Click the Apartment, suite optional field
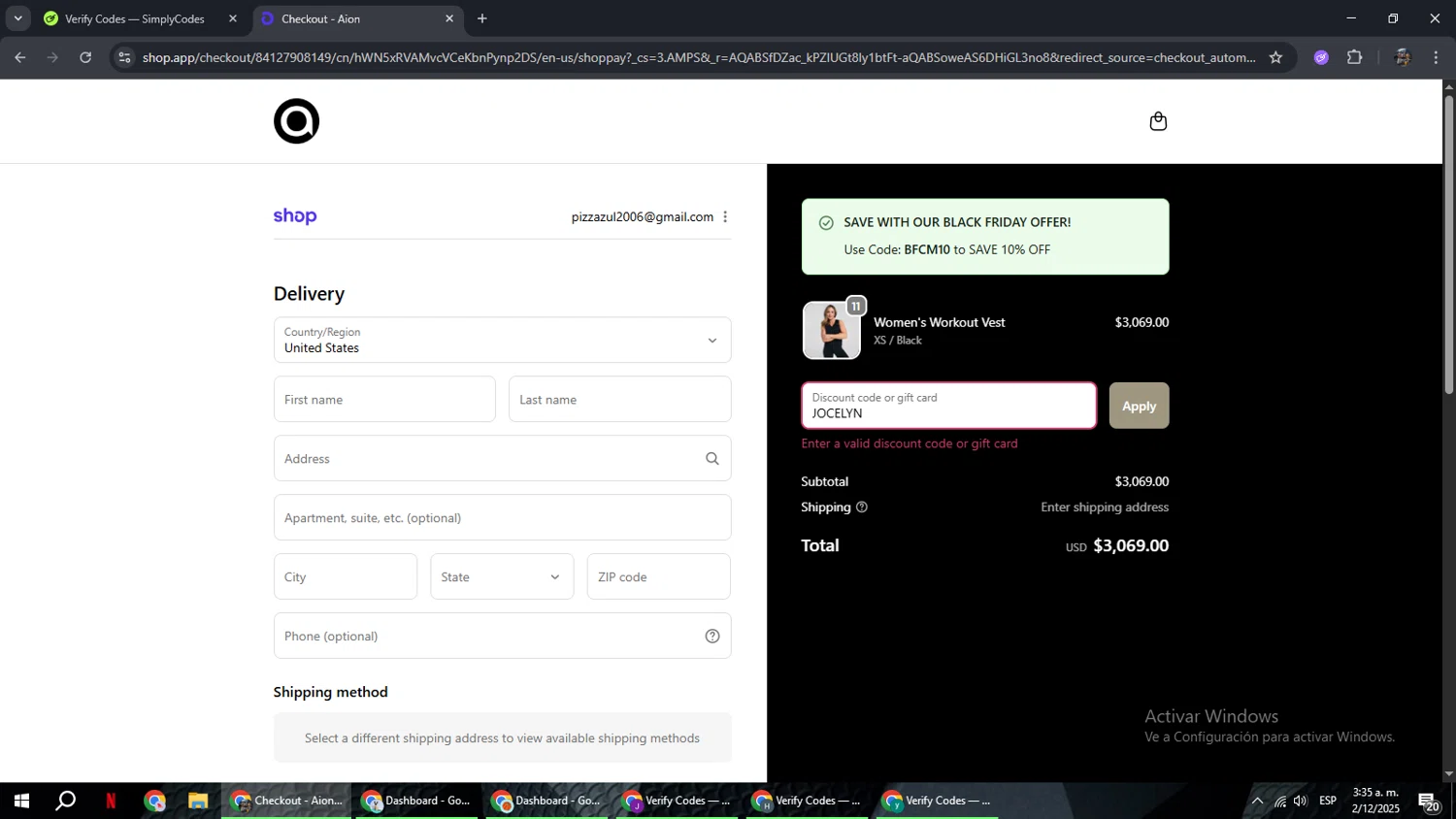Viewport: 1456px width, 819px height. 502,517
